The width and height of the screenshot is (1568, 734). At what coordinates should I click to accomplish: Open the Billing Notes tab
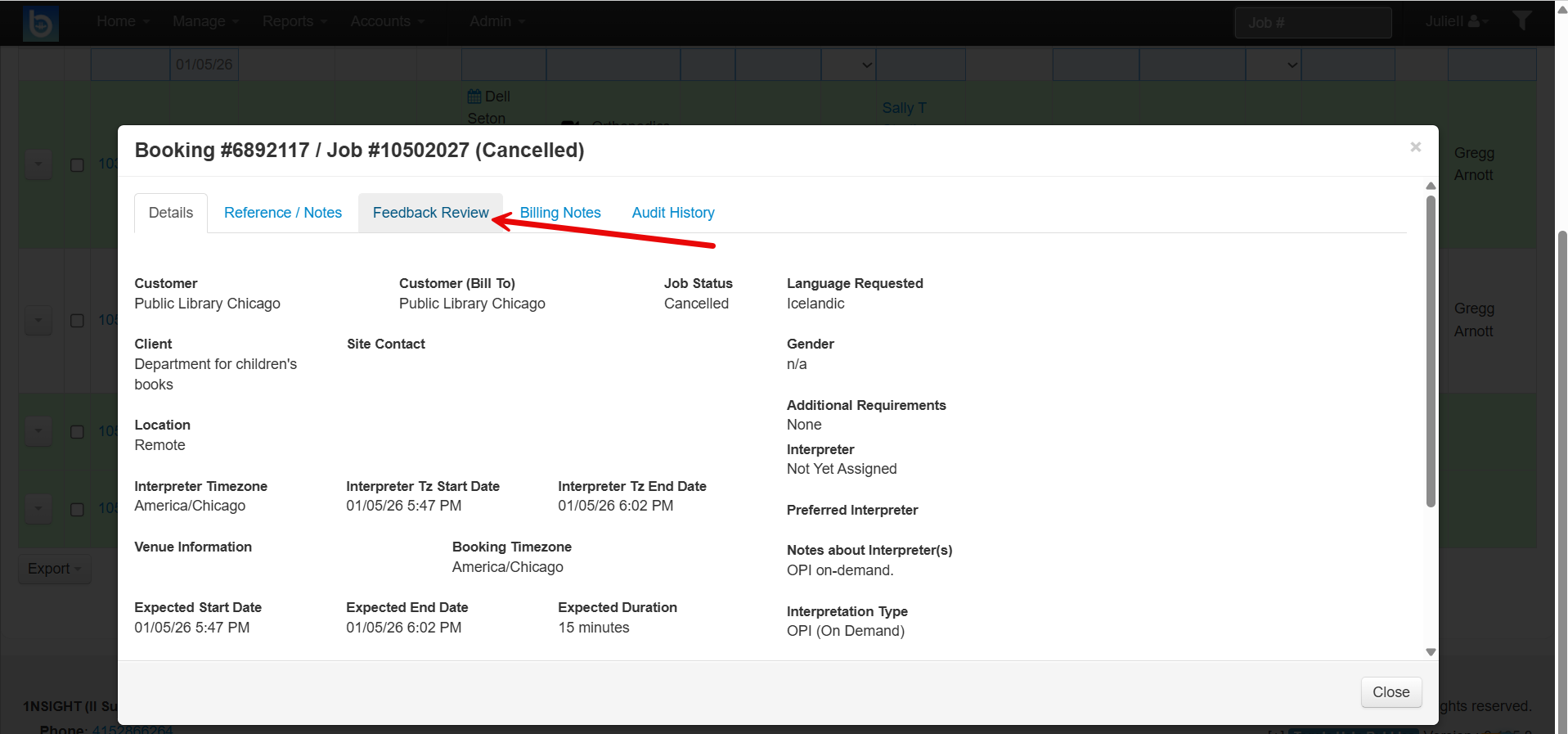[x=560, y=213]
